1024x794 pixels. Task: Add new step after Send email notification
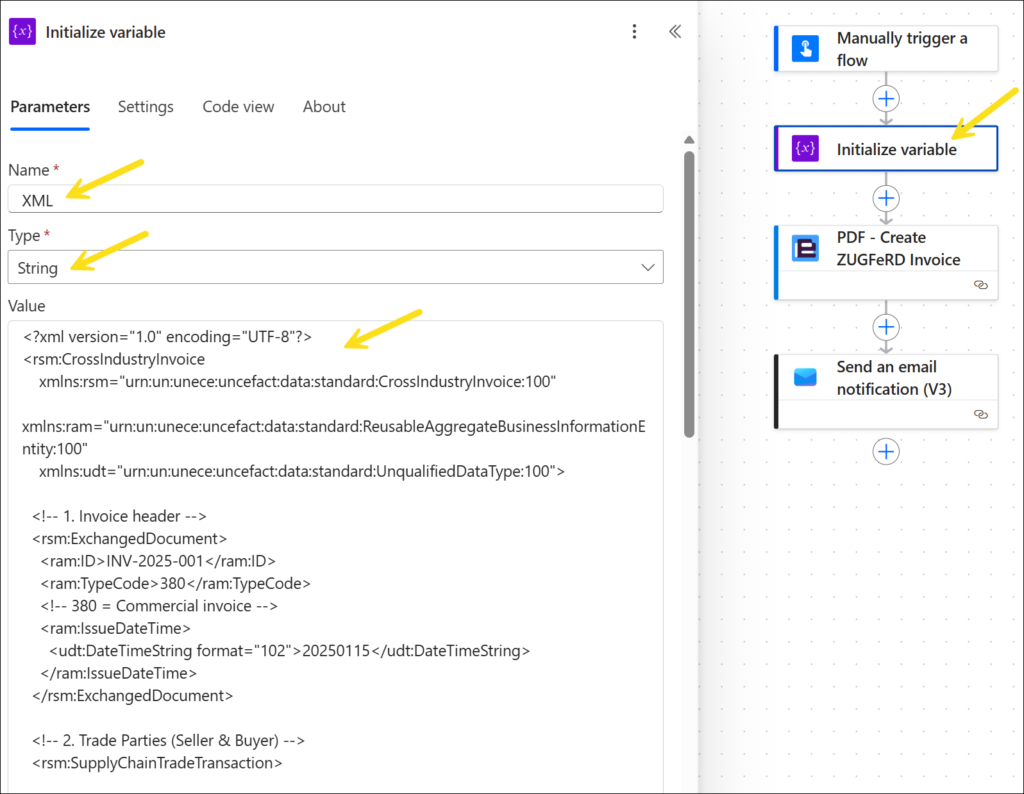[886, 452]
